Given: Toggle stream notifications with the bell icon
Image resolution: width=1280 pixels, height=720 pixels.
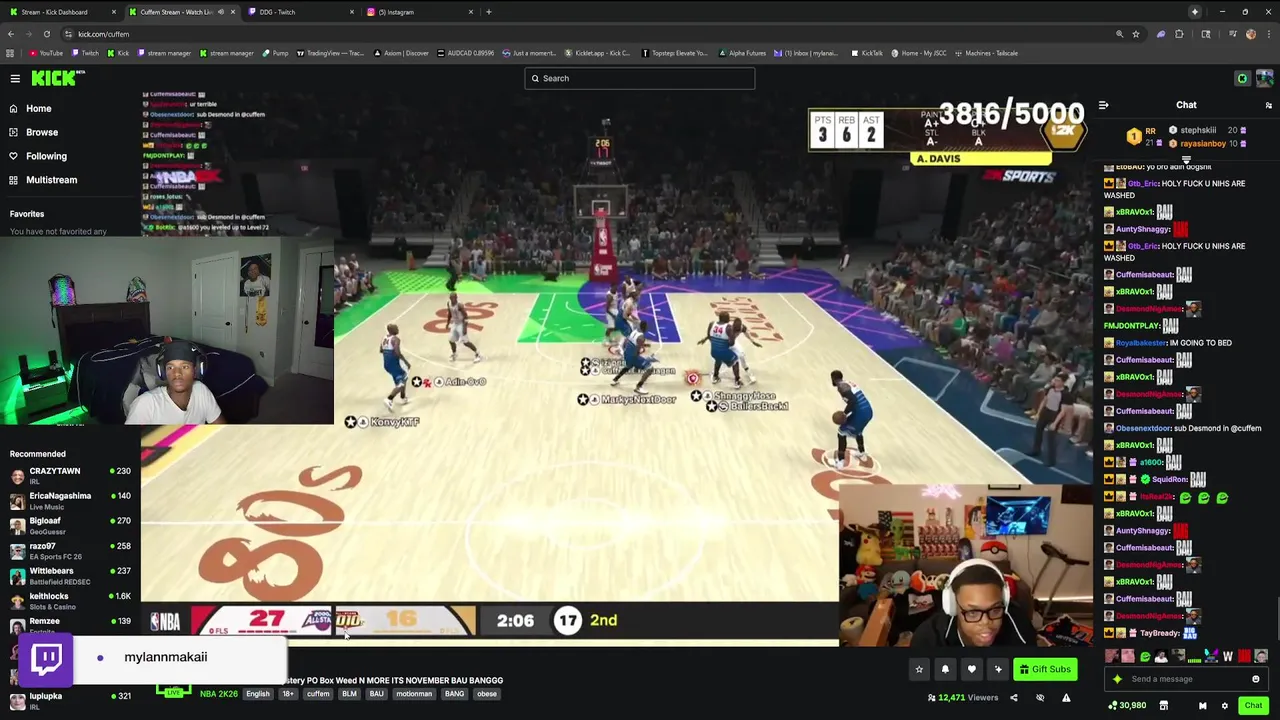Looking at the screenshot, I should coord(945,669).
